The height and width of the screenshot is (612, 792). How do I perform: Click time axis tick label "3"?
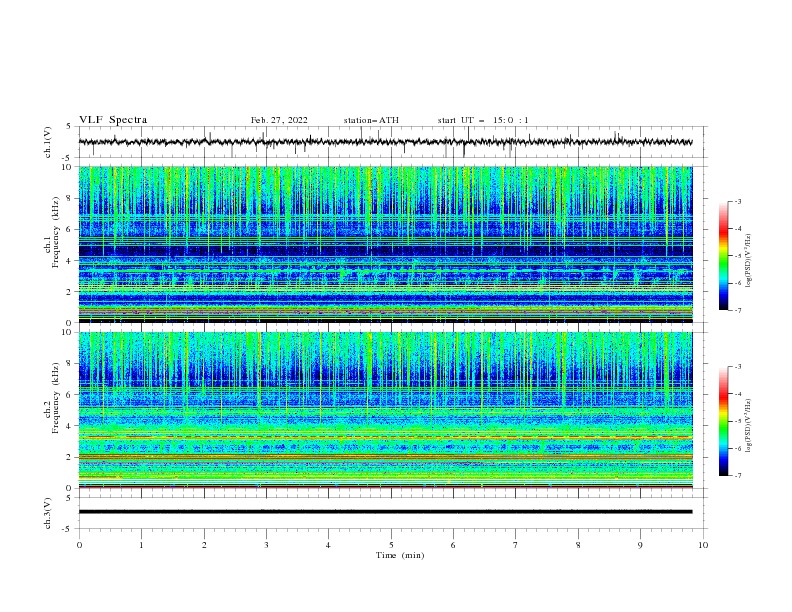pos(266,545)
